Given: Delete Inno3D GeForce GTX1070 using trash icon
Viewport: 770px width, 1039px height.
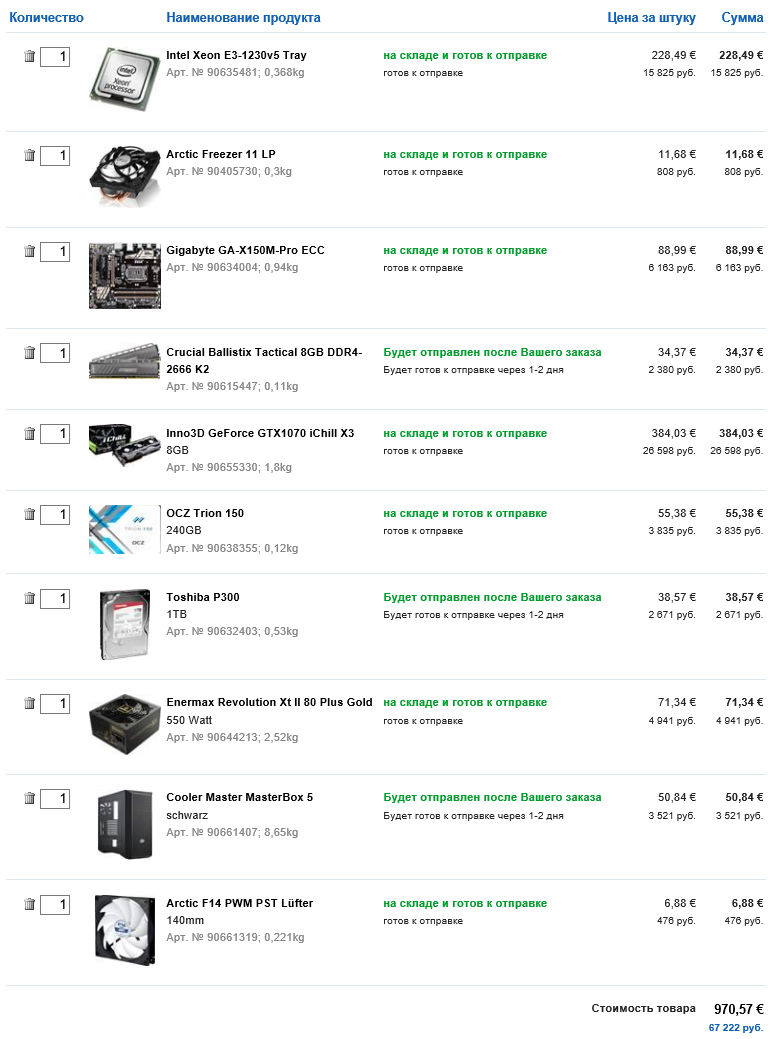Looking at the screenshot, I should [x=29, y=433].
